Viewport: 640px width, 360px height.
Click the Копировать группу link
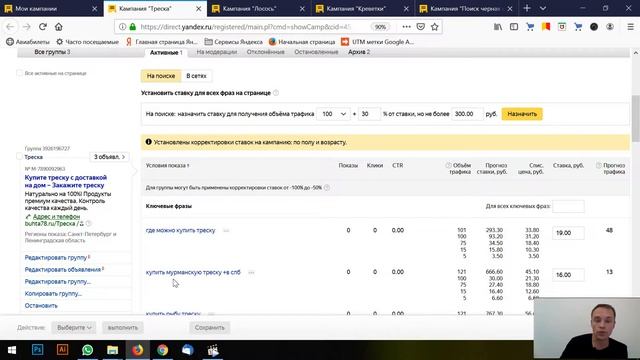tap(53, 293)
